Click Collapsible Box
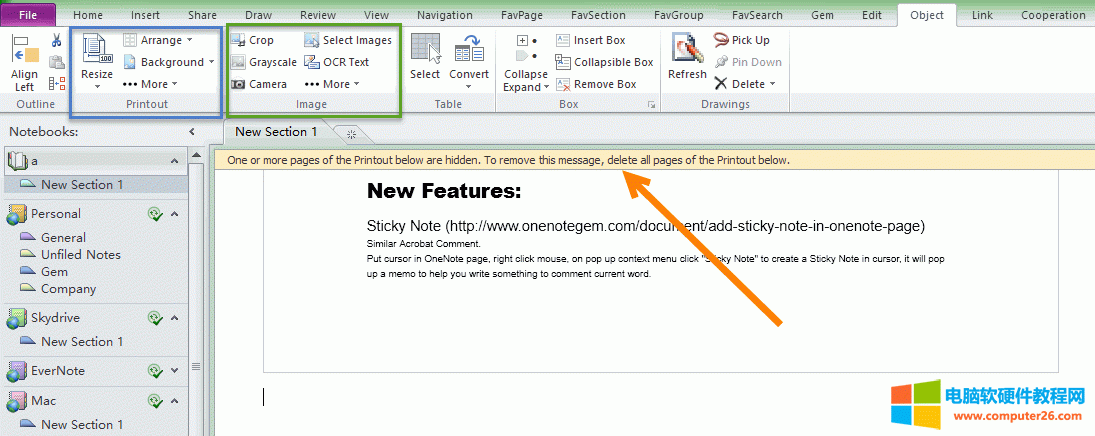 click(605, 62)
